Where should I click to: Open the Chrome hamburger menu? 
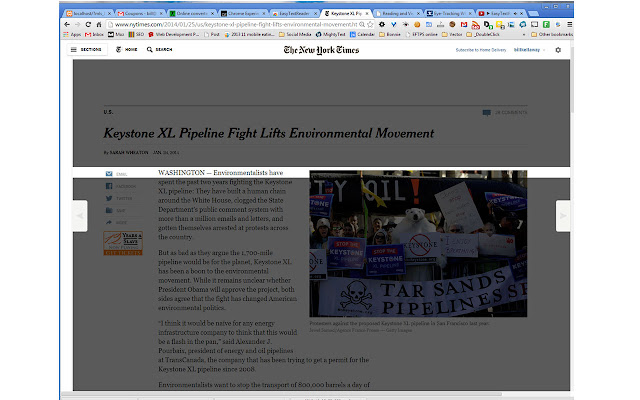click(569, 24)
